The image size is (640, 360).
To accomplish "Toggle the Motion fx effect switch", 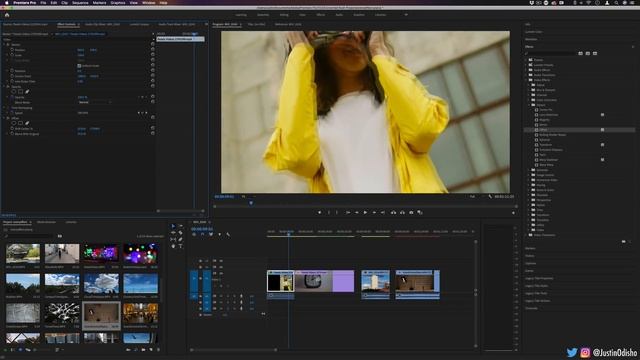I will tap(8, 44).
